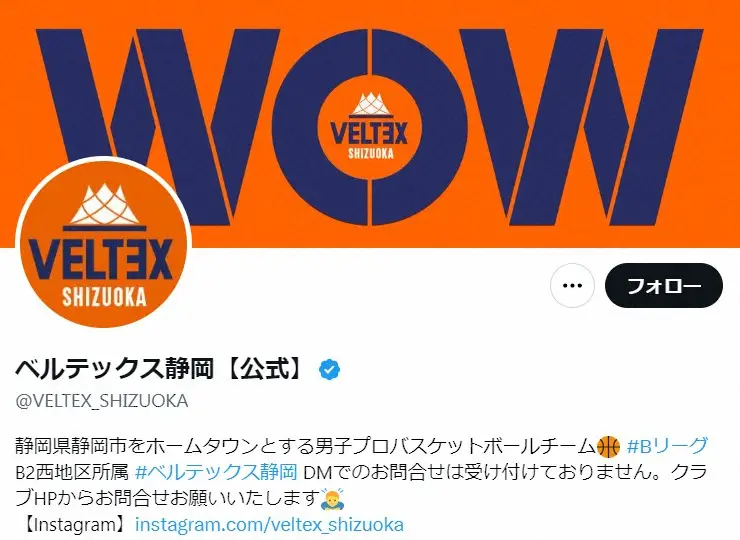Viewport: 740px width, 540px height.
Task: Click the white dome icon in banner logo
Action: click(370, 104)
